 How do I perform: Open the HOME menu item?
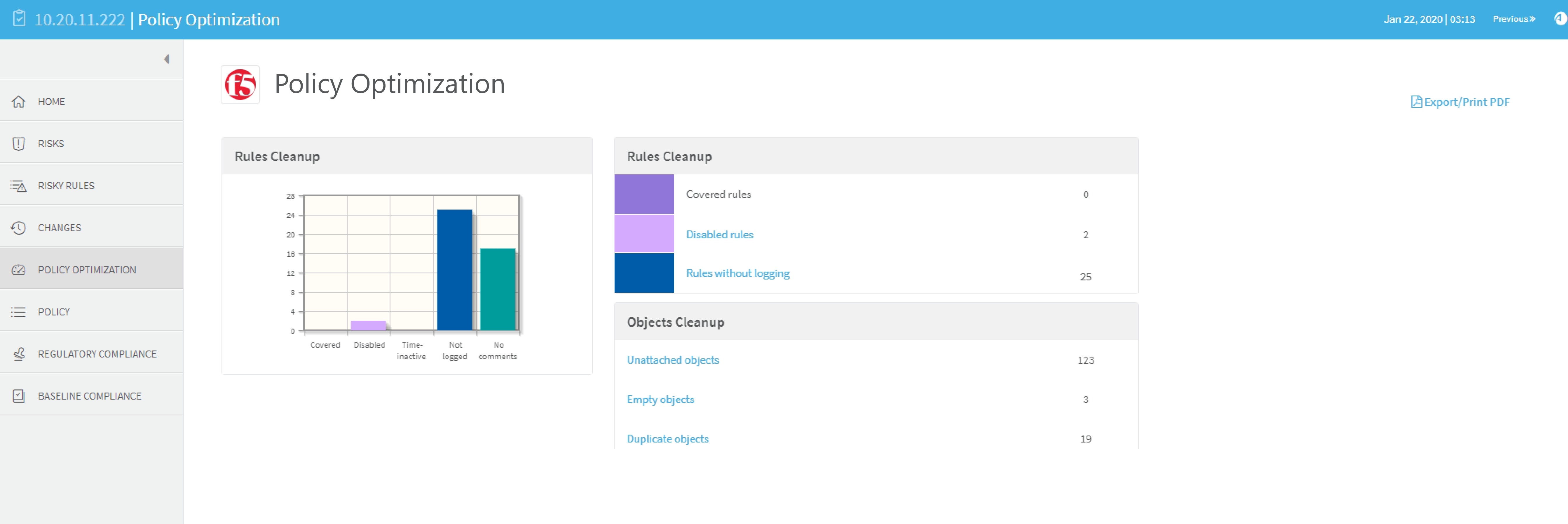pos(91,102)
